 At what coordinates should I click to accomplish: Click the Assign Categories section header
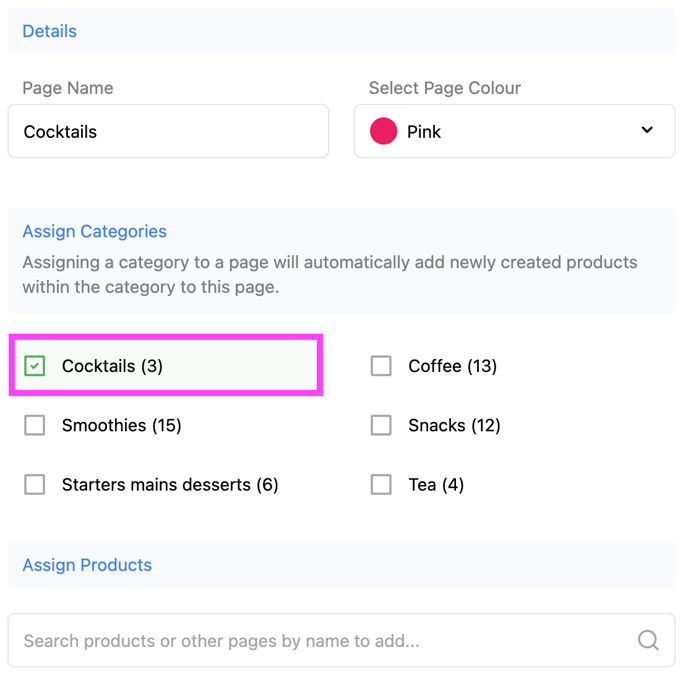[94, 231]
